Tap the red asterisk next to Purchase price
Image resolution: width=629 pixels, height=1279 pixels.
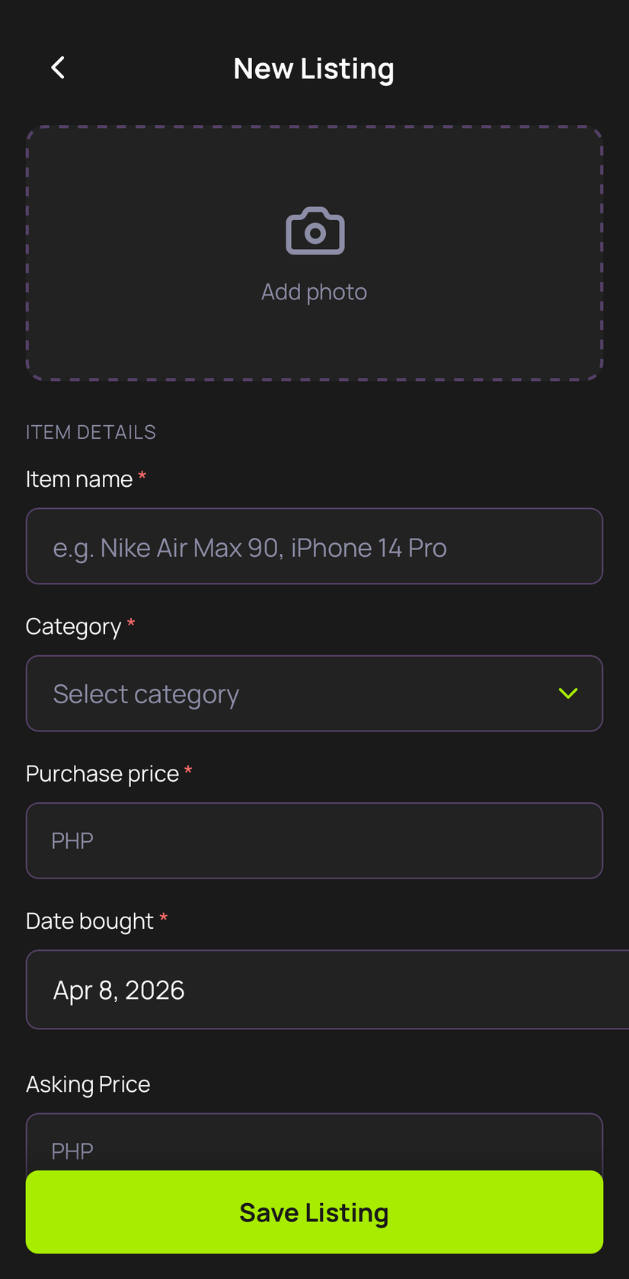(x=188, y=772)
